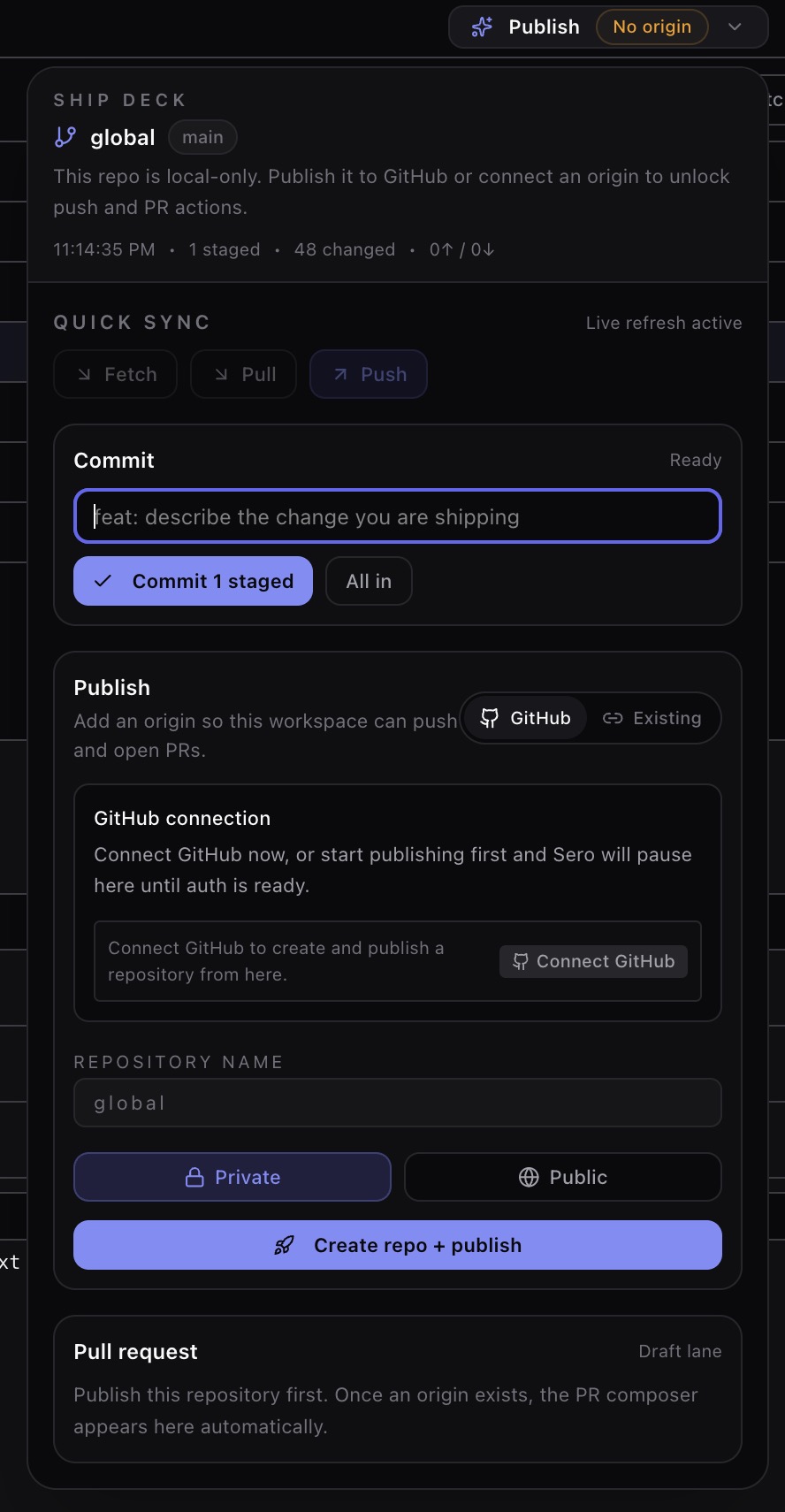Click the link icon next to Existing
The height and width of the screenshot is (1512, 785).
pyautogui.click(x=613, y=718)
